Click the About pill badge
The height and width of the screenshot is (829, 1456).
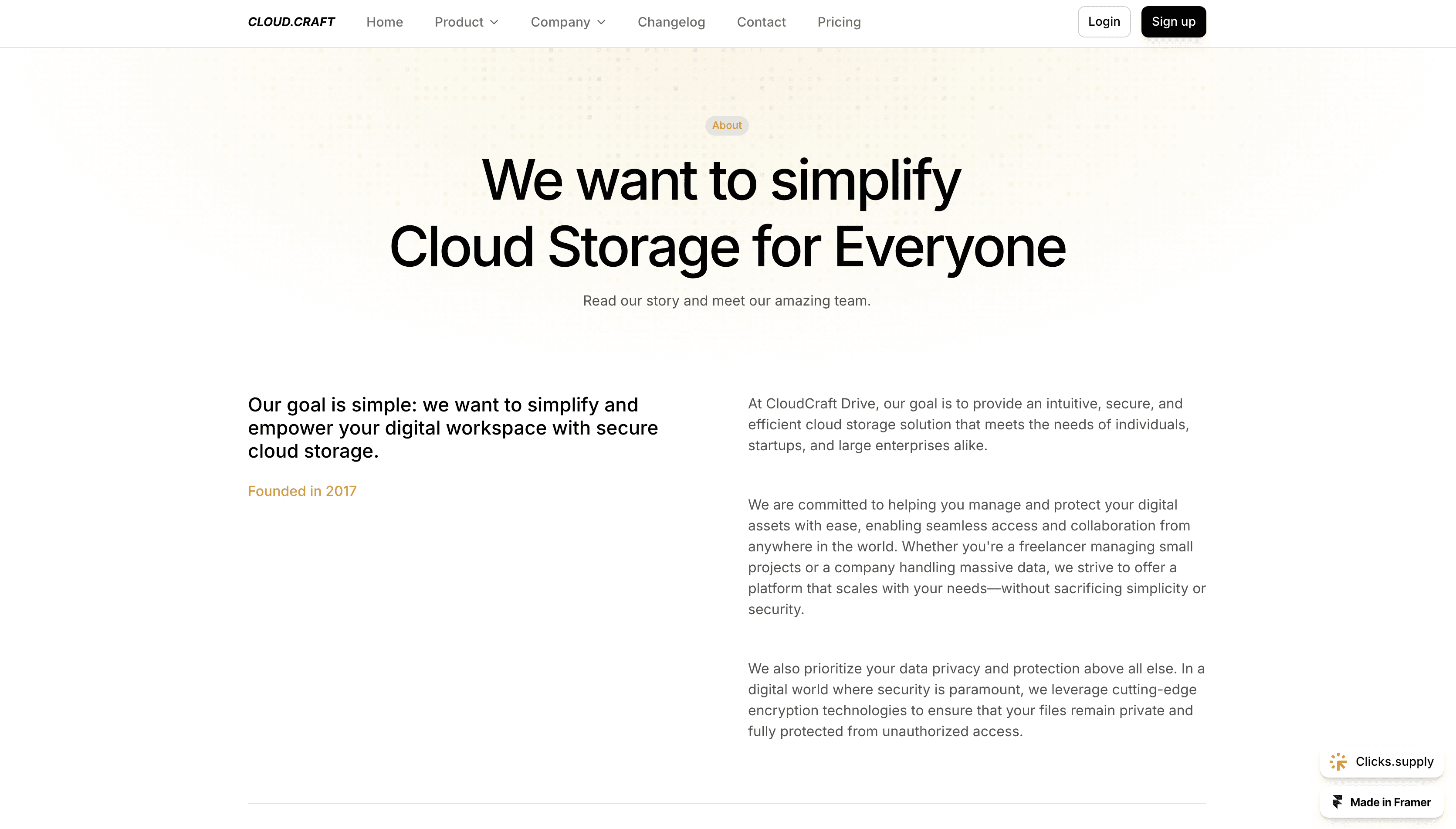point(727,125)
